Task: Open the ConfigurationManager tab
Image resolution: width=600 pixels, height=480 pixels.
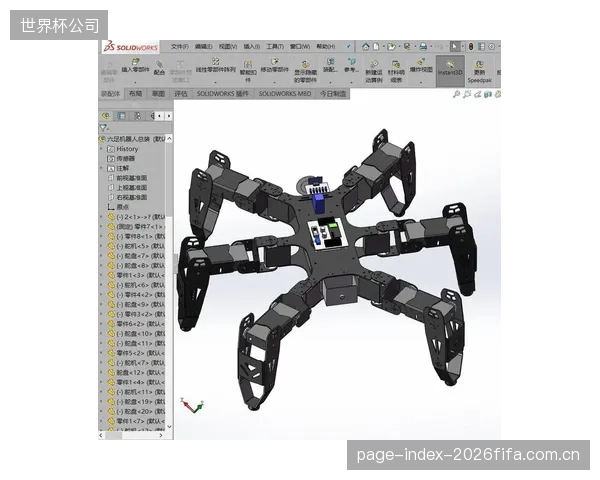Action: [x=137, y=116]
